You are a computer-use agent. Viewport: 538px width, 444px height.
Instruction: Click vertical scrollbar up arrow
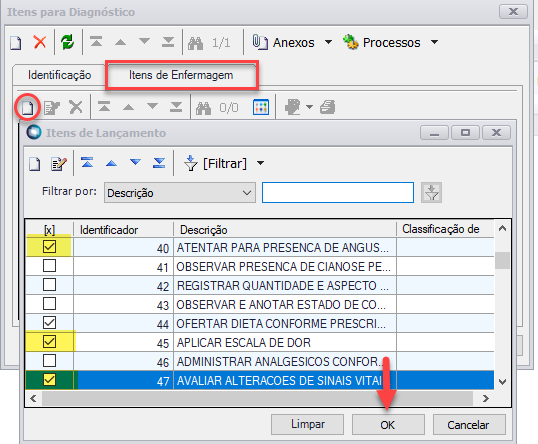point(502,228)
